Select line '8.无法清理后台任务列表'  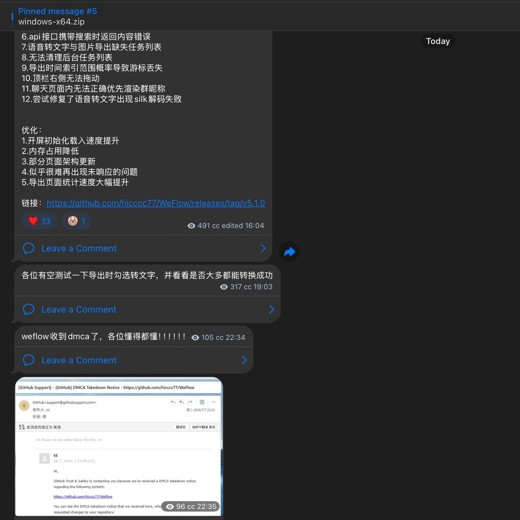point(67,57)
